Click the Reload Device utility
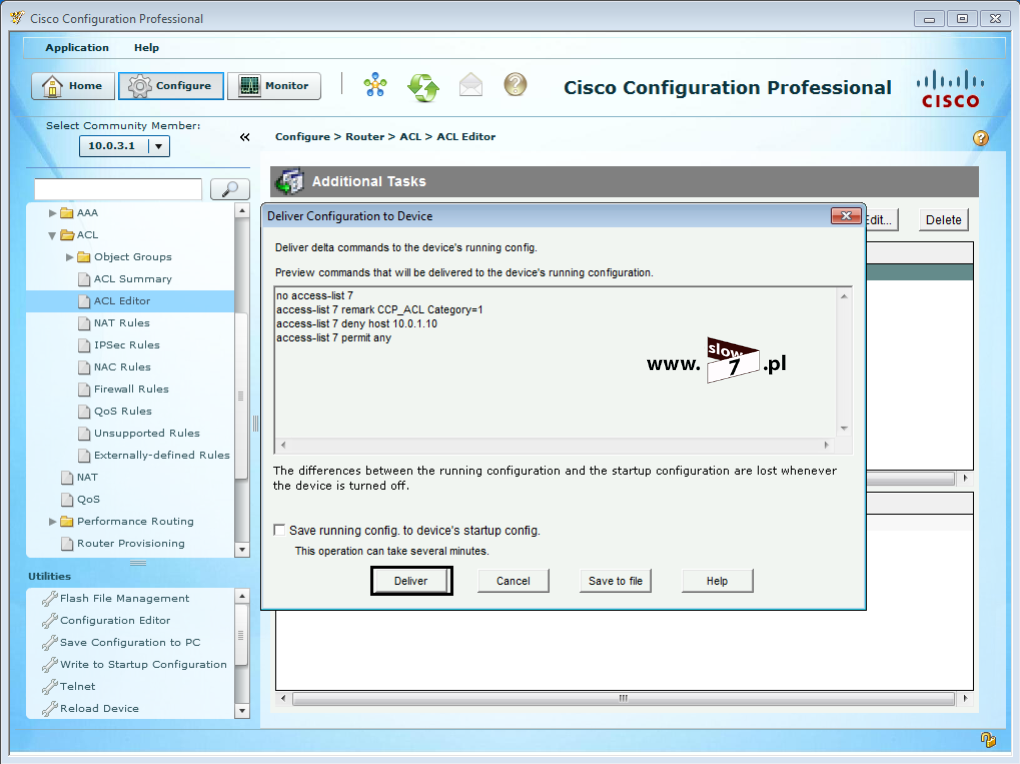Viewport: 1020px width, 764px height. (x=99, y=709)
